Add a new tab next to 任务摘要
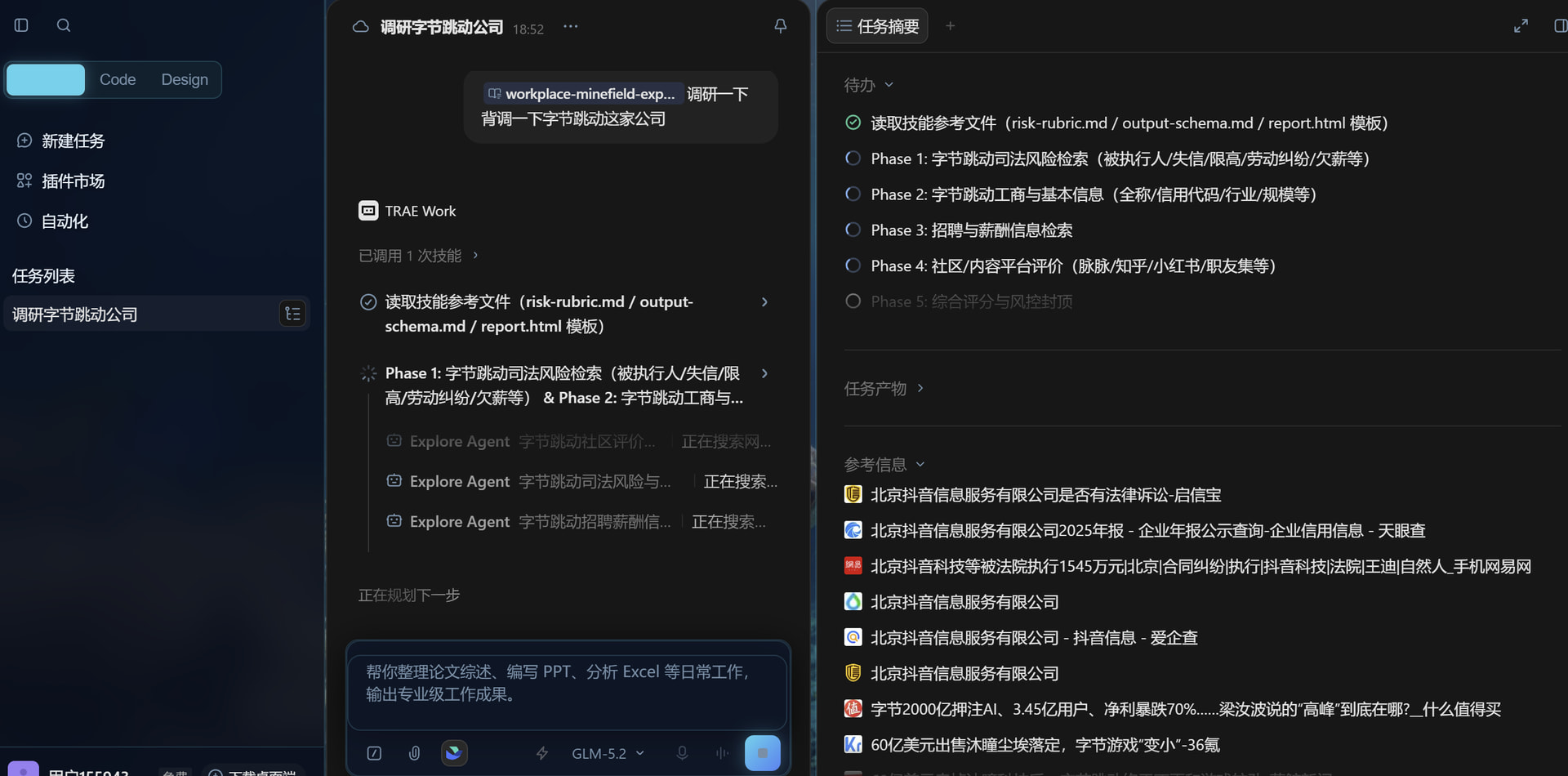 (x=950, y=26)
